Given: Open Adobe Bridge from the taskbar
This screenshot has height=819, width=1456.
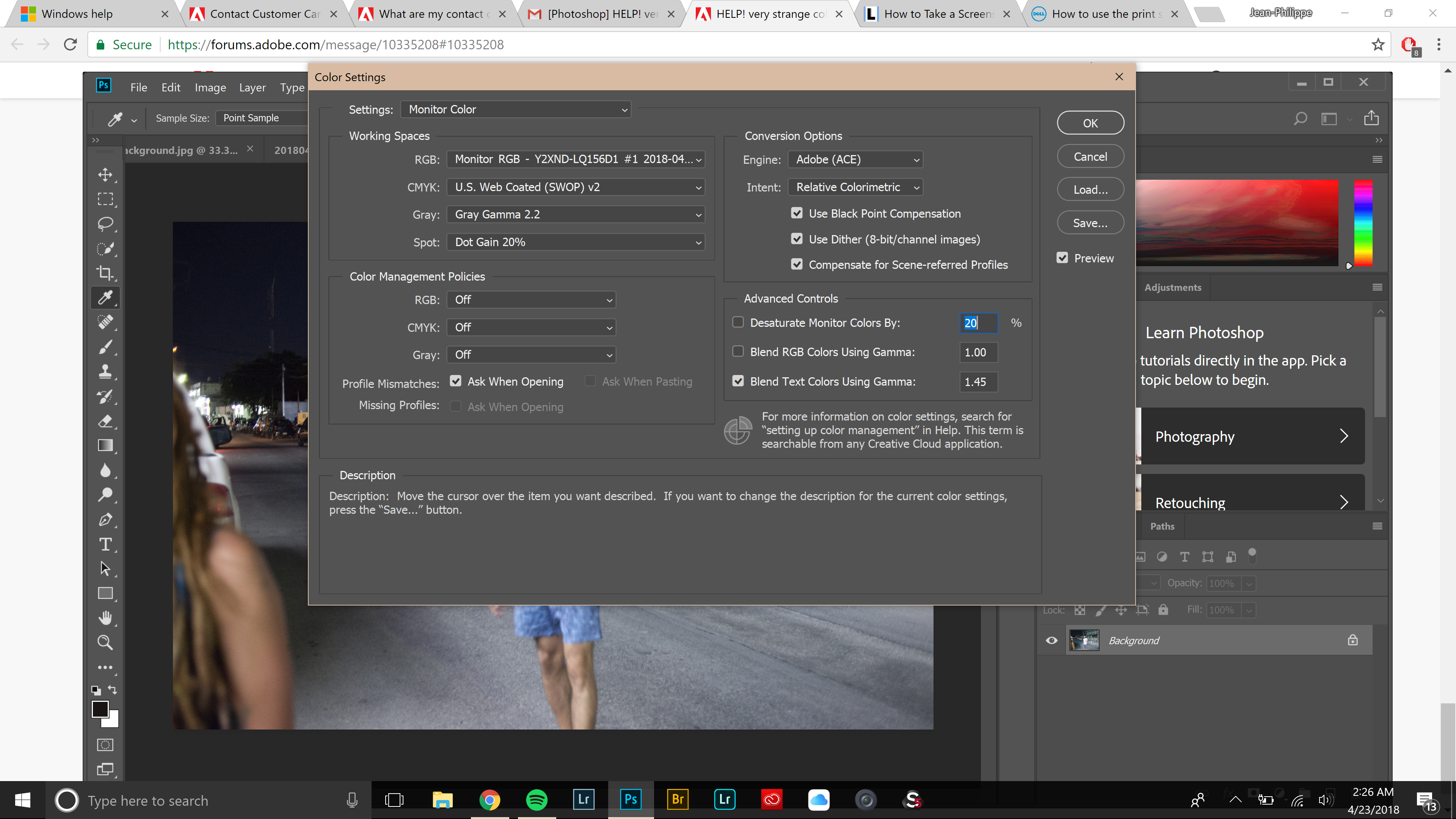Looking at the screenshot, I should (677, 800).
